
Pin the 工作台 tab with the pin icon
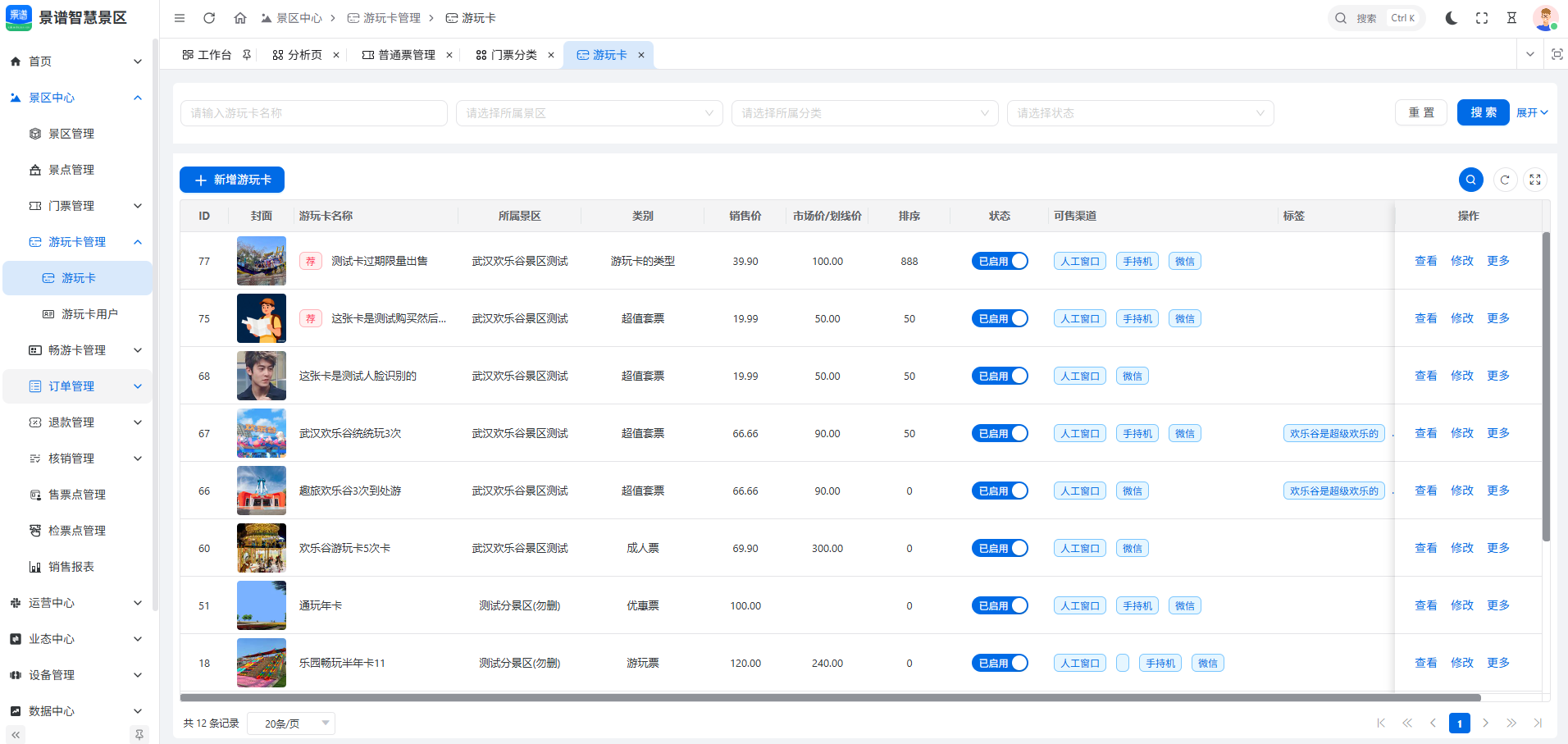[x=247, y=55]
